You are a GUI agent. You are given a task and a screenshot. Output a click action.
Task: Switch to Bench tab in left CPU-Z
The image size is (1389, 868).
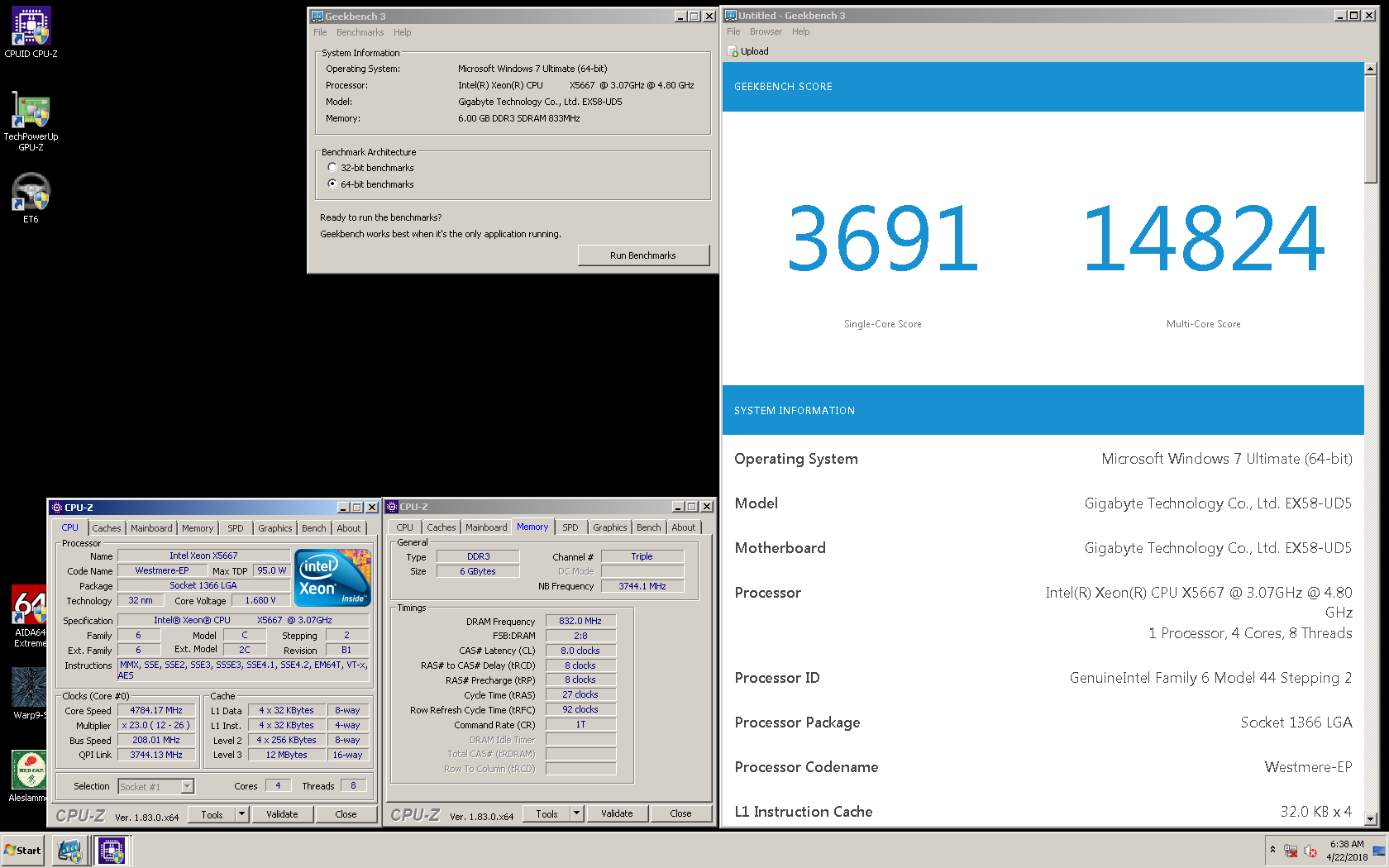coord(313,528)
